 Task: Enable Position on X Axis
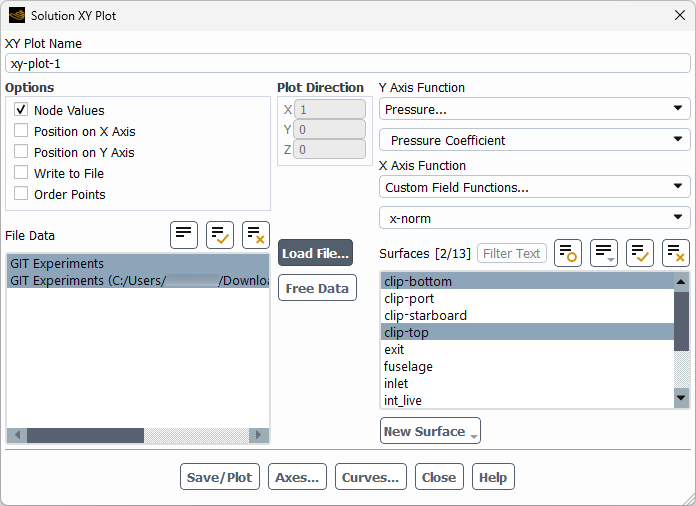click(x=21, y=131)
